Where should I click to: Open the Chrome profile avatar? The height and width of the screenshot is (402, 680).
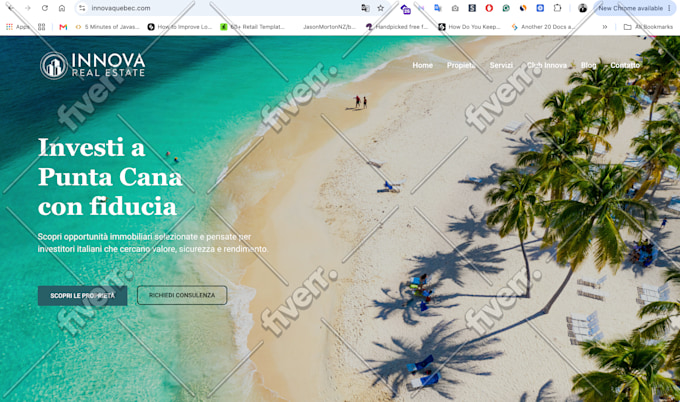pyautogui.click(x=582, y=8)
